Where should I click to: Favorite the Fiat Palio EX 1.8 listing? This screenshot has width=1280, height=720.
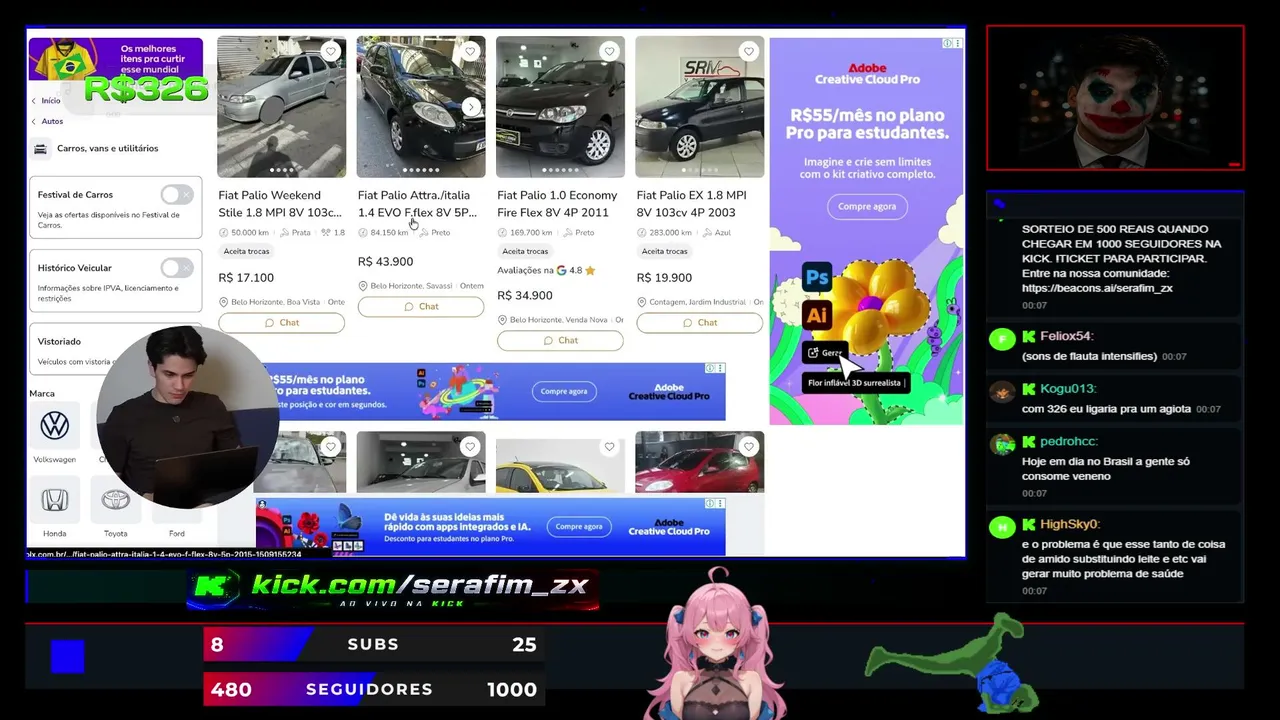(x=748, y=52)
